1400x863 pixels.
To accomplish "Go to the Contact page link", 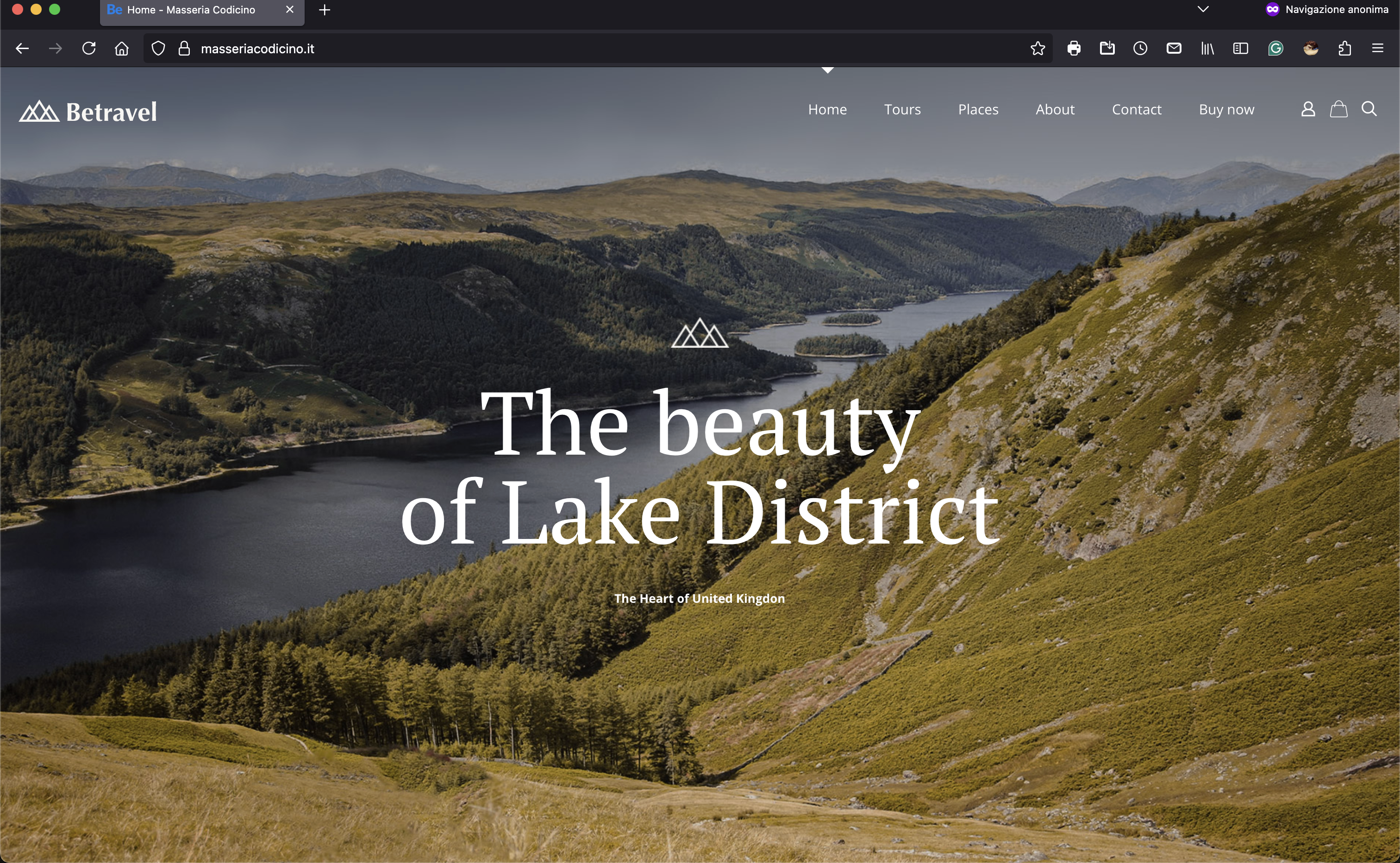I will (x=1136, y=110).
